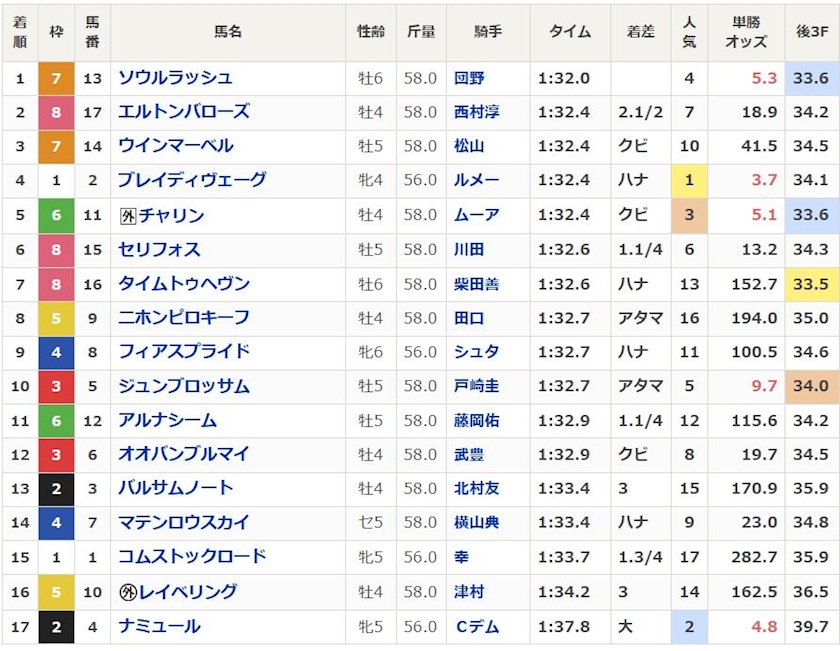Click the orange frame 7 badge for ソウルラッシュ

pos(56,78)
